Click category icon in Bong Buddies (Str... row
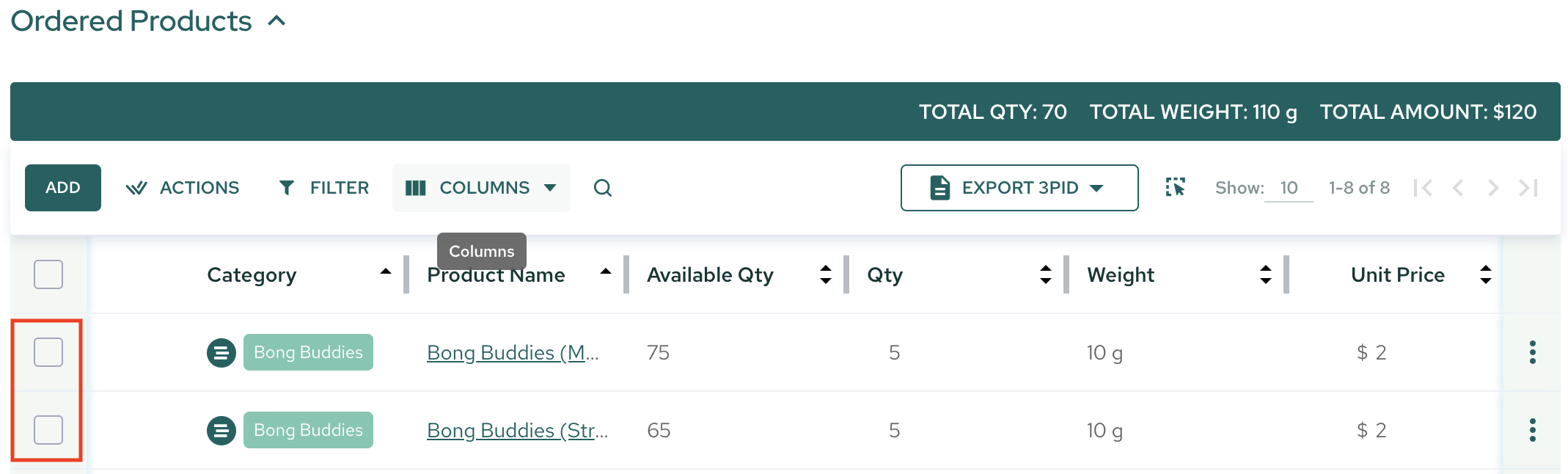Image resolution: width=1568 pixels, height=474 pixels. coord(221,431)
